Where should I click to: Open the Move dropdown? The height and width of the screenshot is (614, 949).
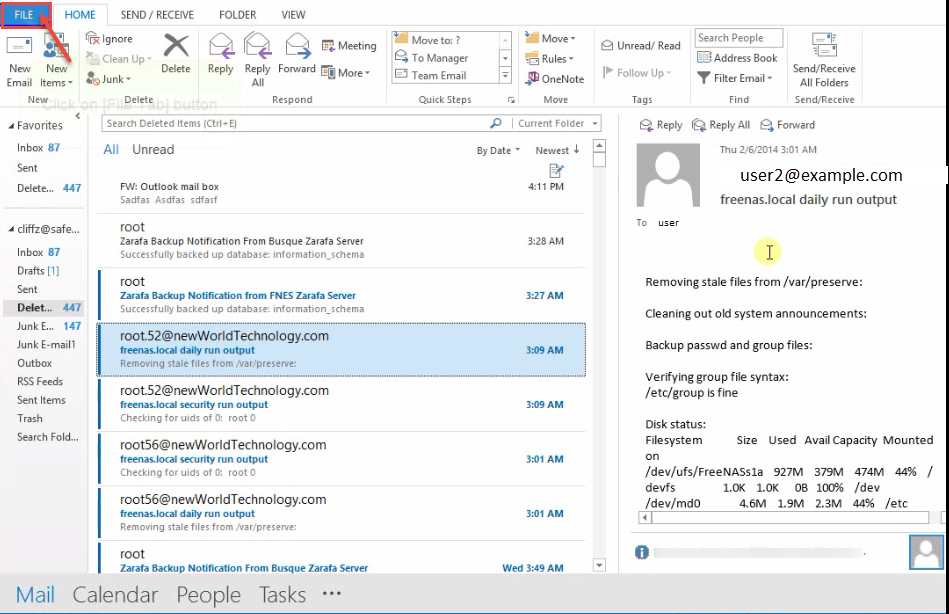550,38
